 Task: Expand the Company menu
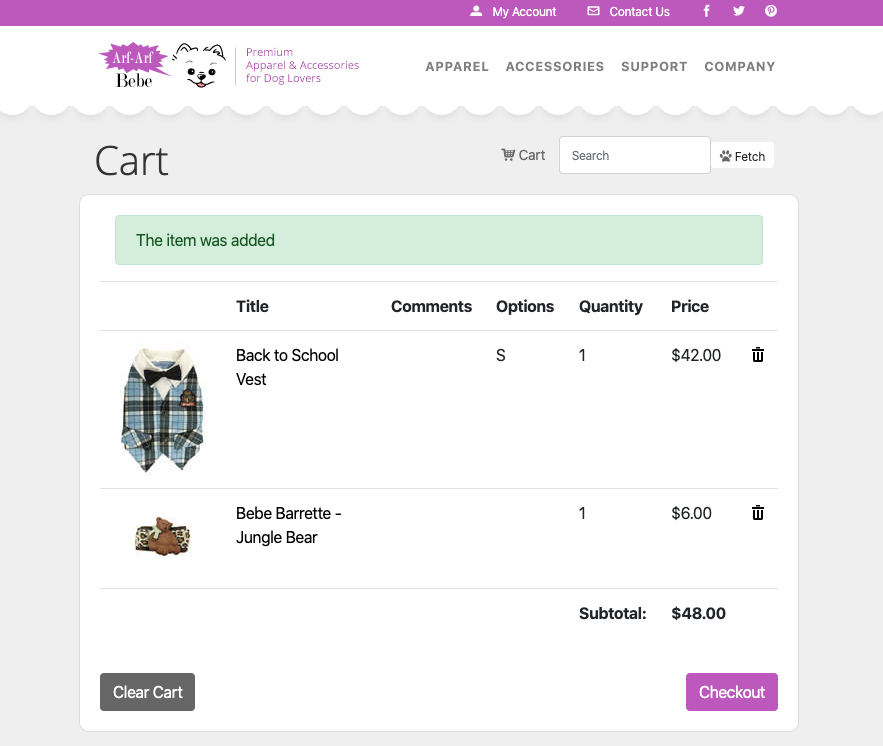click(740, 67)
